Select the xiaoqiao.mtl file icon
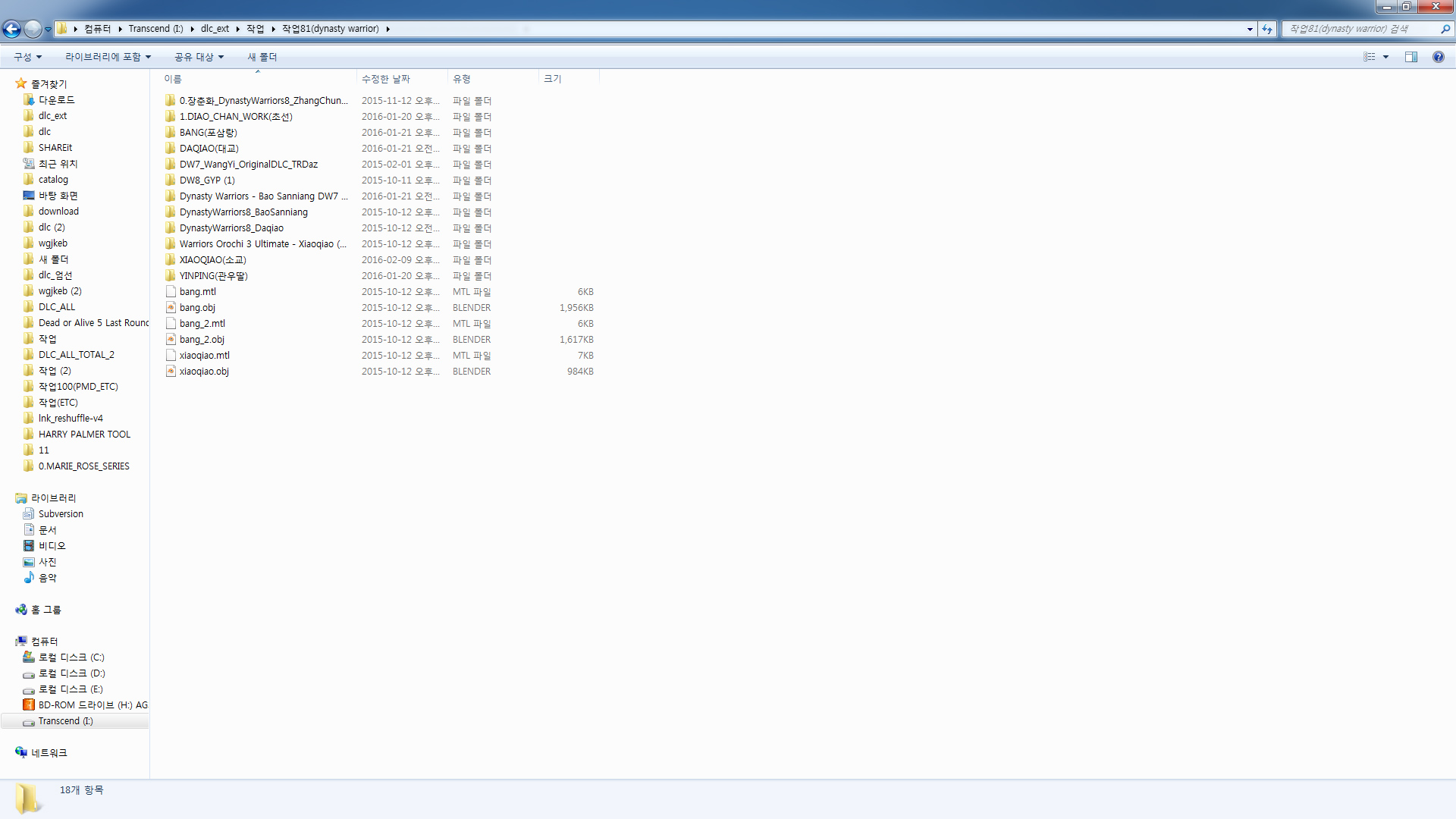 (171, 356)
